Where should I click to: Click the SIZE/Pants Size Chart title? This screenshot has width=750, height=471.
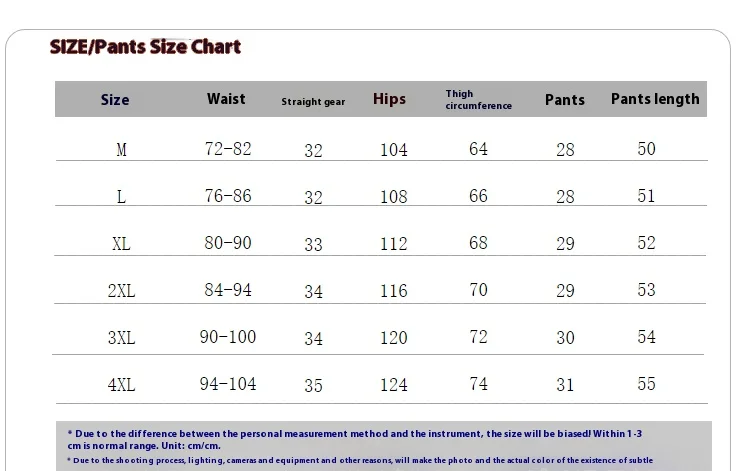tap(145, 47)
